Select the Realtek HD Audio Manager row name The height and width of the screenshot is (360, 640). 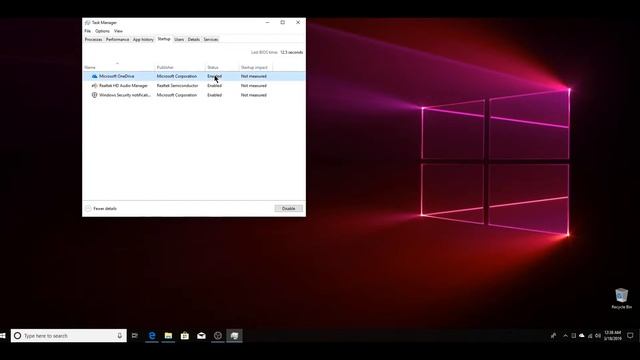point(123,86)
